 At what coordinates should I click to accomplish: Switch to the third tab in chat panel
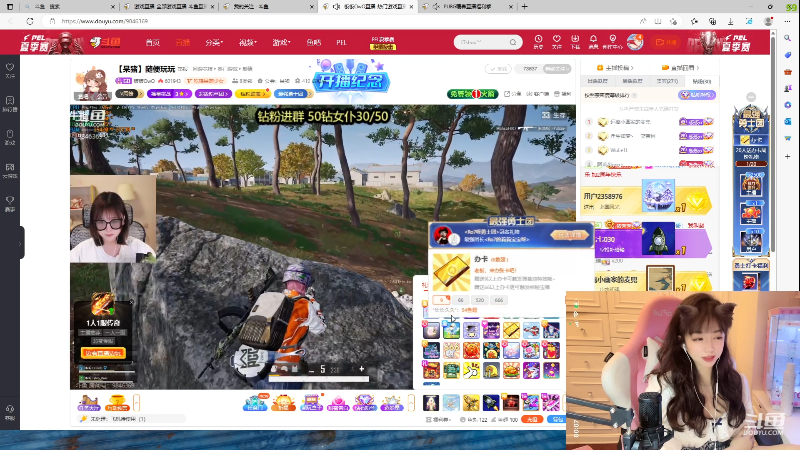point(667,81)
